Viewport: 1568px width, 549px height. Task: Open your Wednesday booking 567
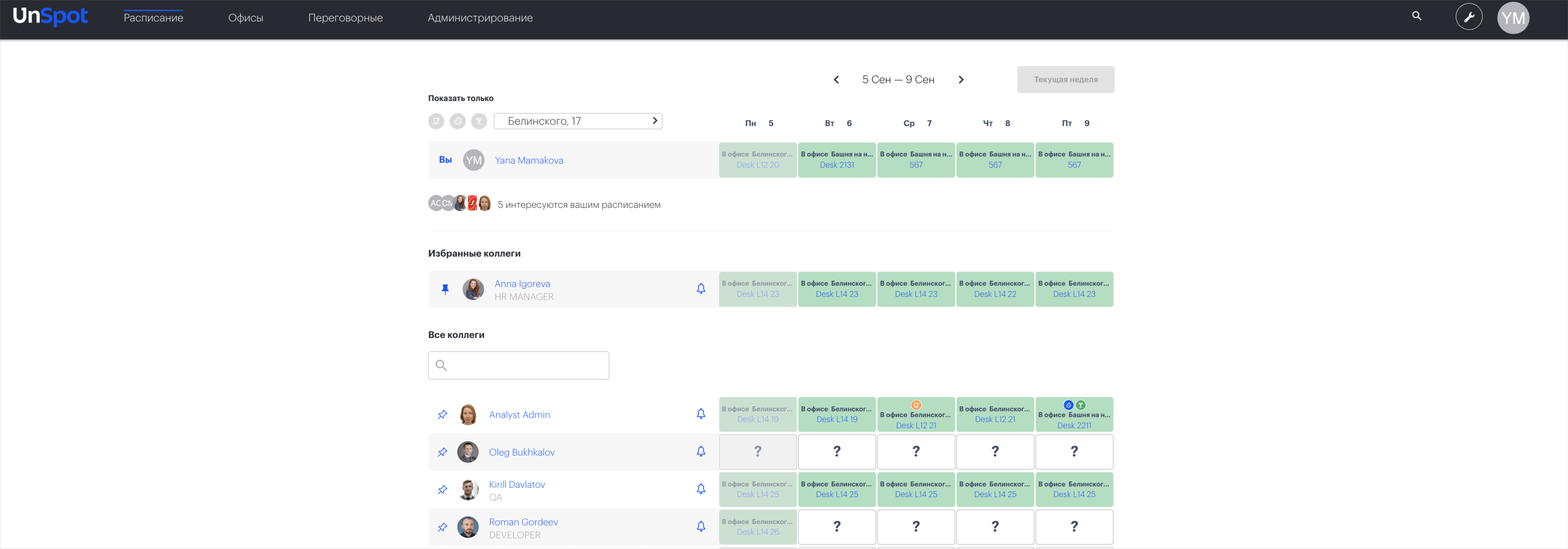click(x=916, y=160)
